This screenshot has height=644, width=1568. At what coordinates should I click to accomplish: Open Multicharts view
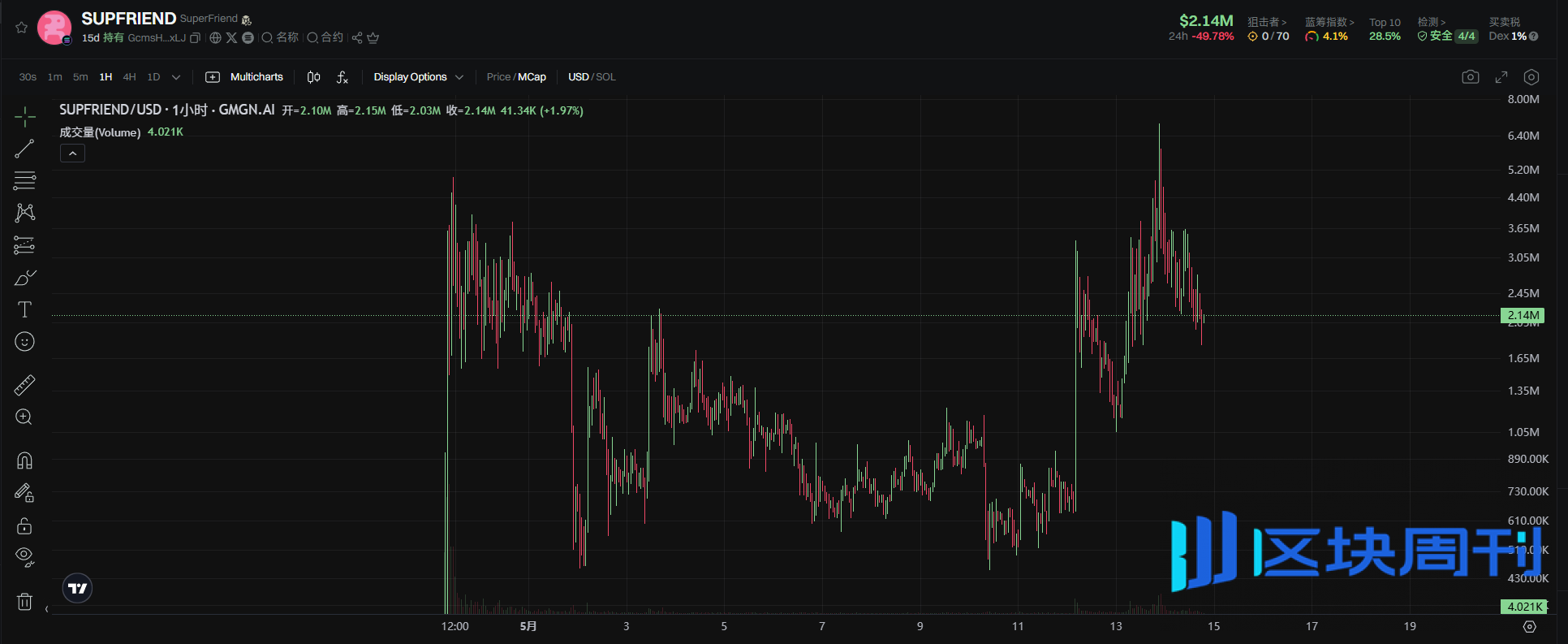[244, 77]
